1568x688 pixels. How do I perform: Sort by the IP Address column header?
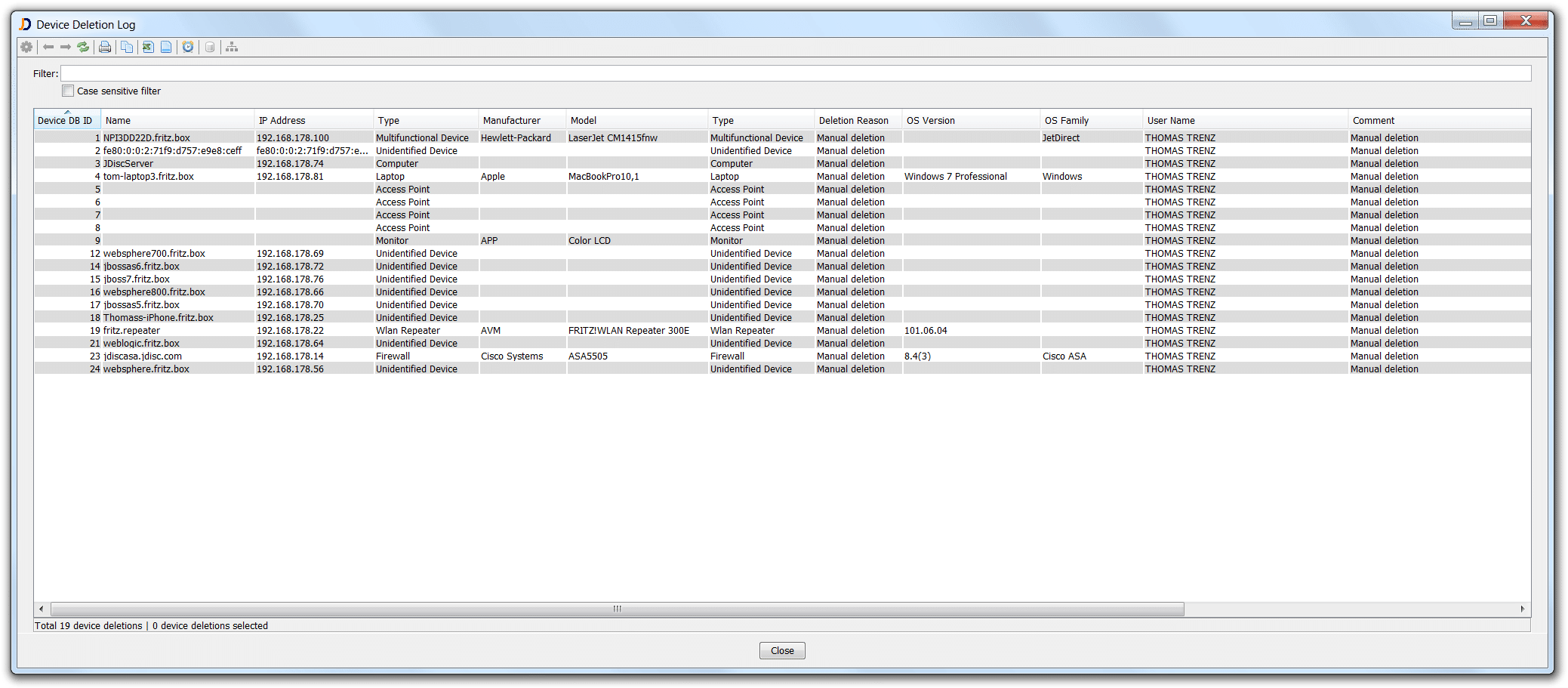pyautogui.click(x=282, y=120)
